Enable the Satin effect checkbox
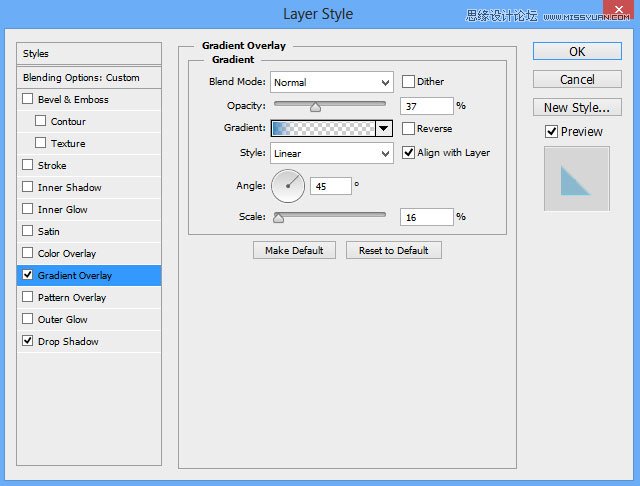This screenshot has height=486, width=640. pos(28,231)
